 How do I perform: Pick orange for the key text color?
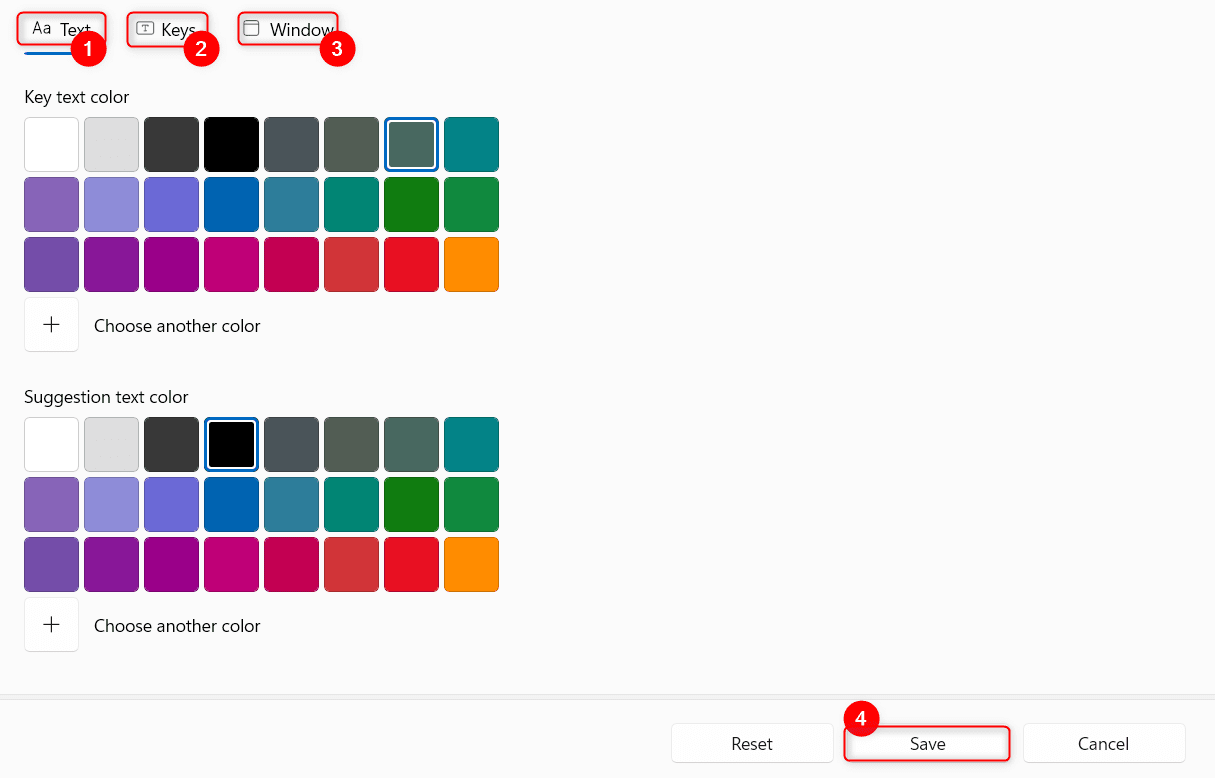tap(471, 264)
